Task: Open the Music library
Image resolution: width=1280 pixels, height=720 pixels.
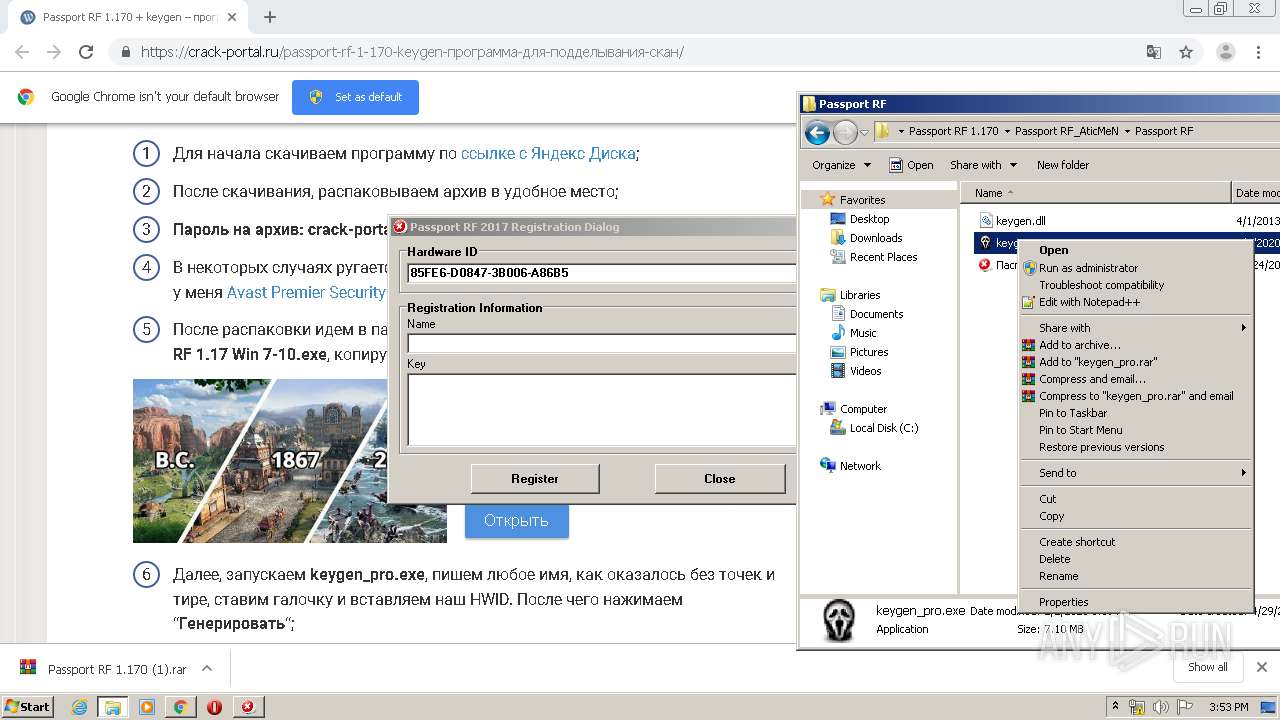Action: 863,333
